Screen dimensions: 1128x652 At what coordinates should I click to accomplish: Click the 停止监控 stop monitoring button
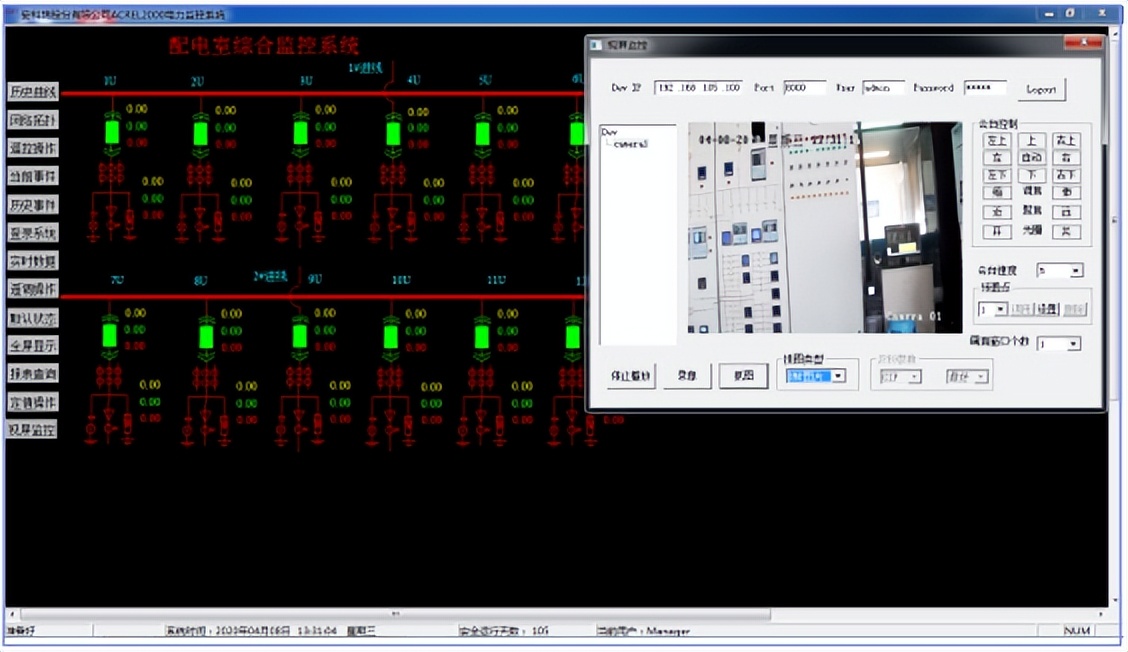pos(631,377)
